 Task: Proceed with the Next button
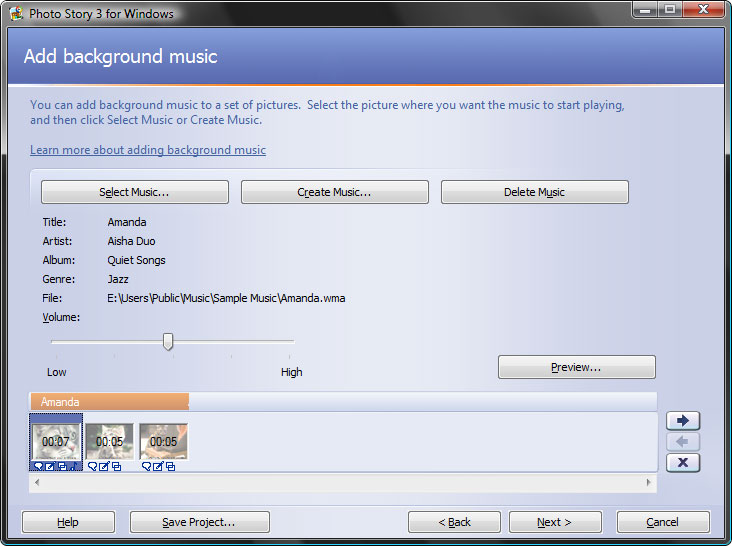point(555,522)
